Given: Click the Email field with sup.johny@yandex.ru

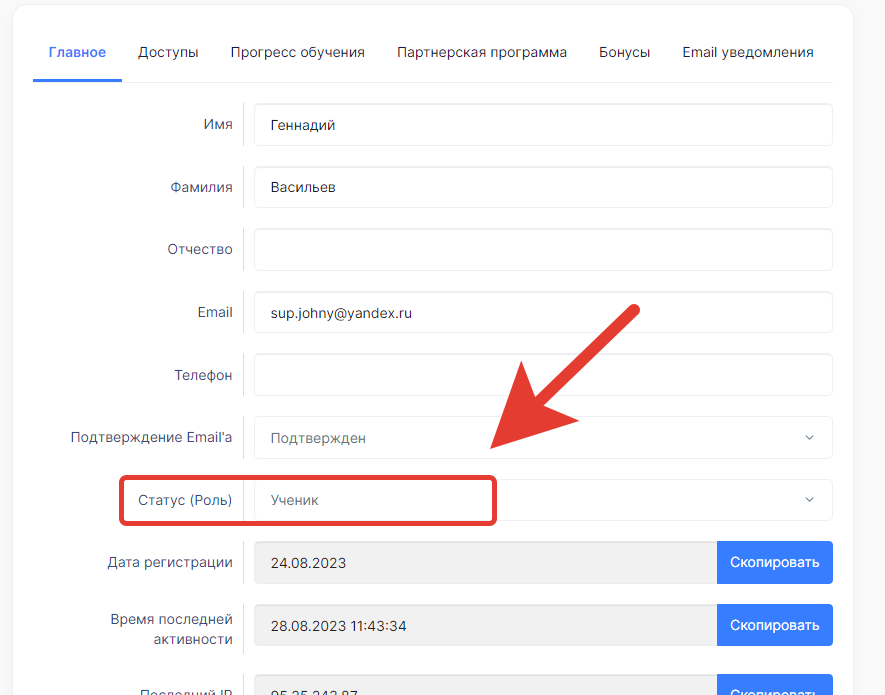Looking at the screenshot, I should point(543,312).
